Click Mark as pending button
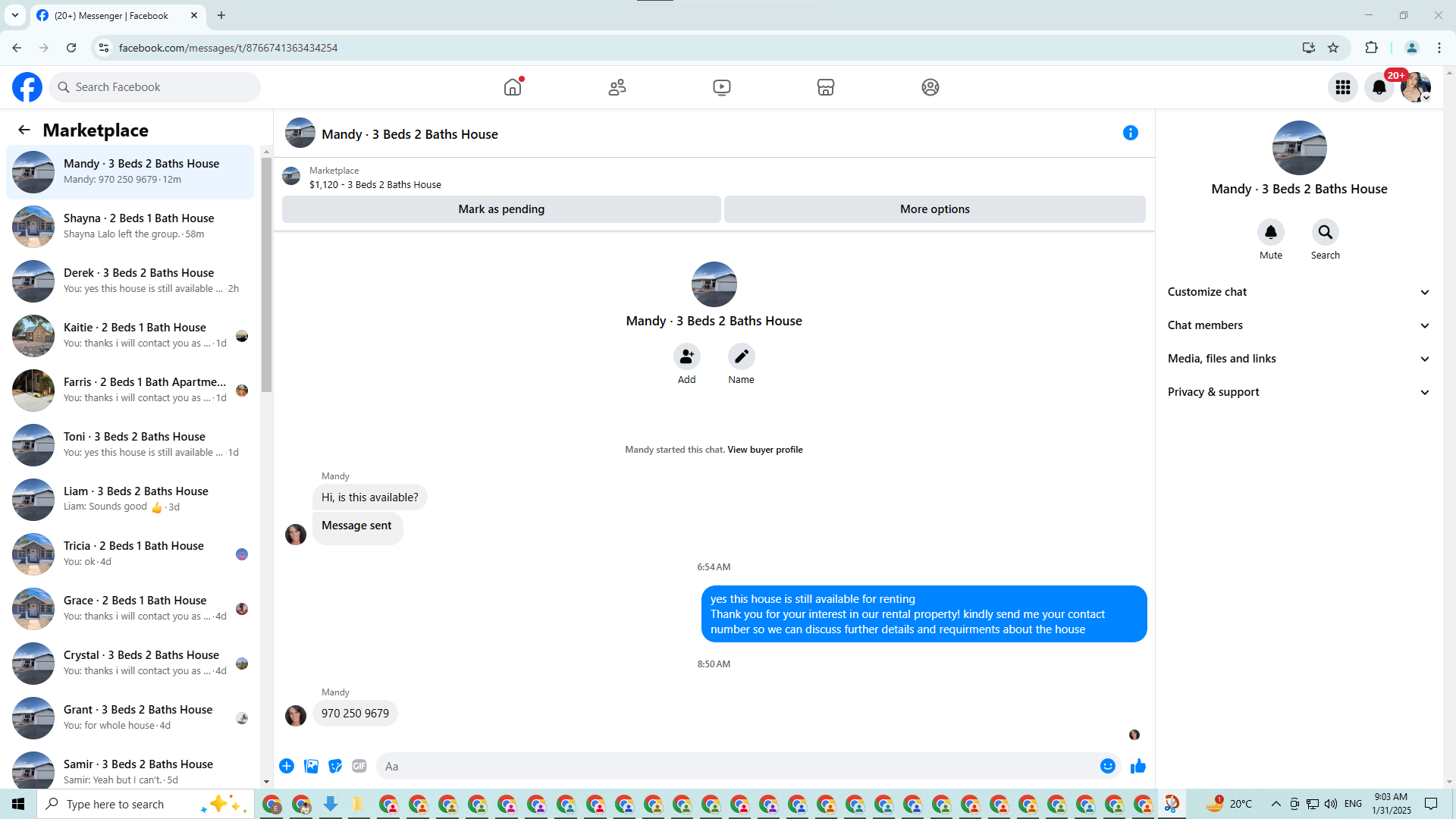The image size is (1456, 819). pos(501,209)
